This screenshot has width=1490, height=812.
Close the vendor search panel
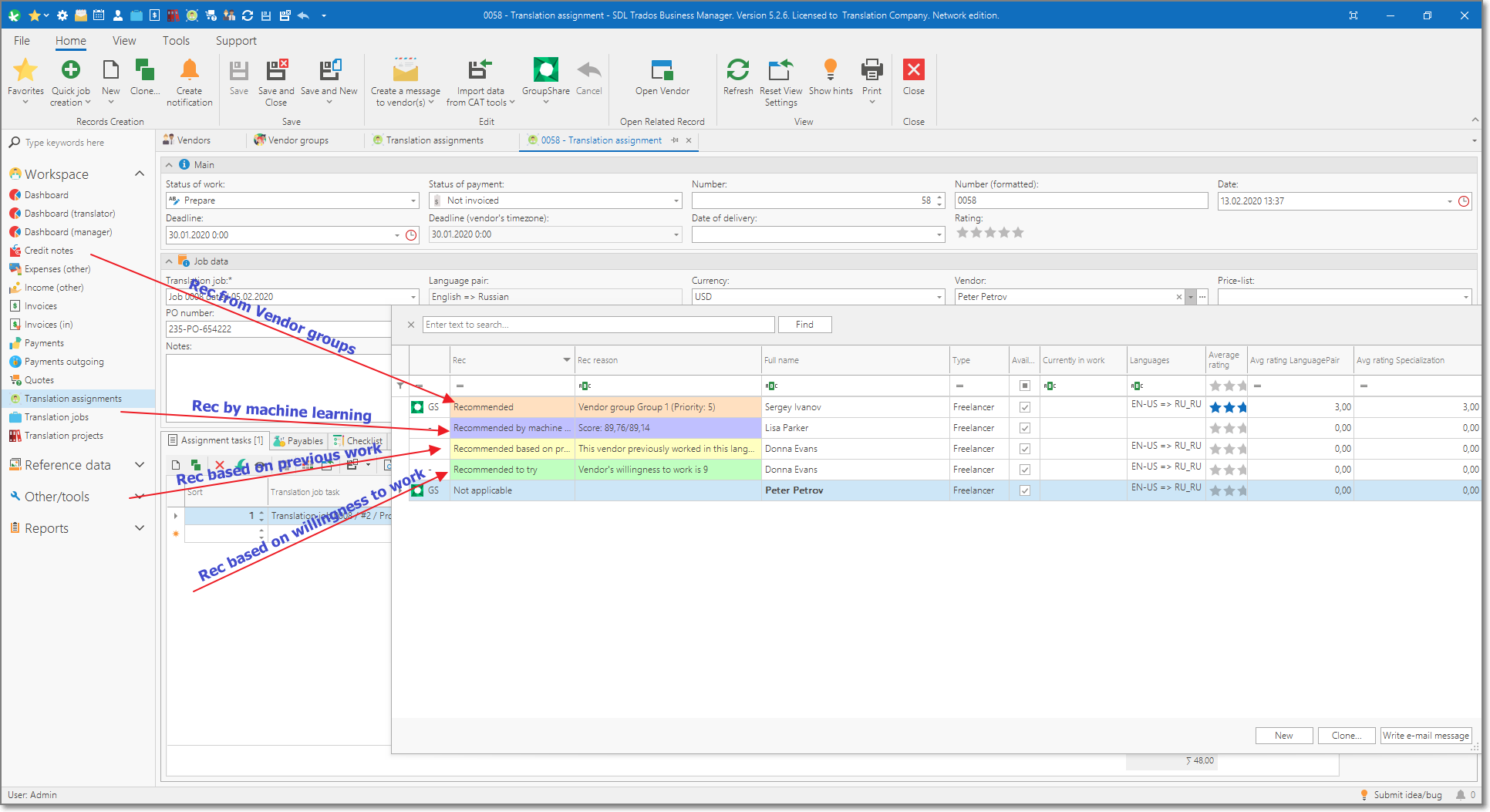click(x=411, y=325)
